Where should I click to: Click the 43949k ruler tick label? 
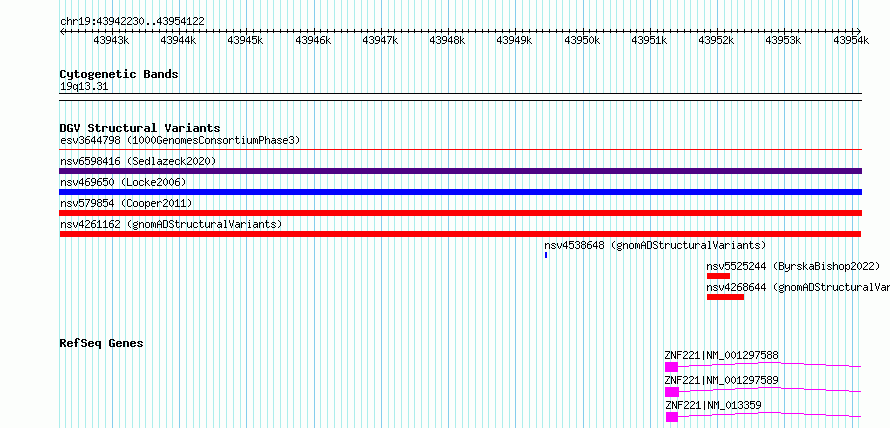[x=514, y=40]
